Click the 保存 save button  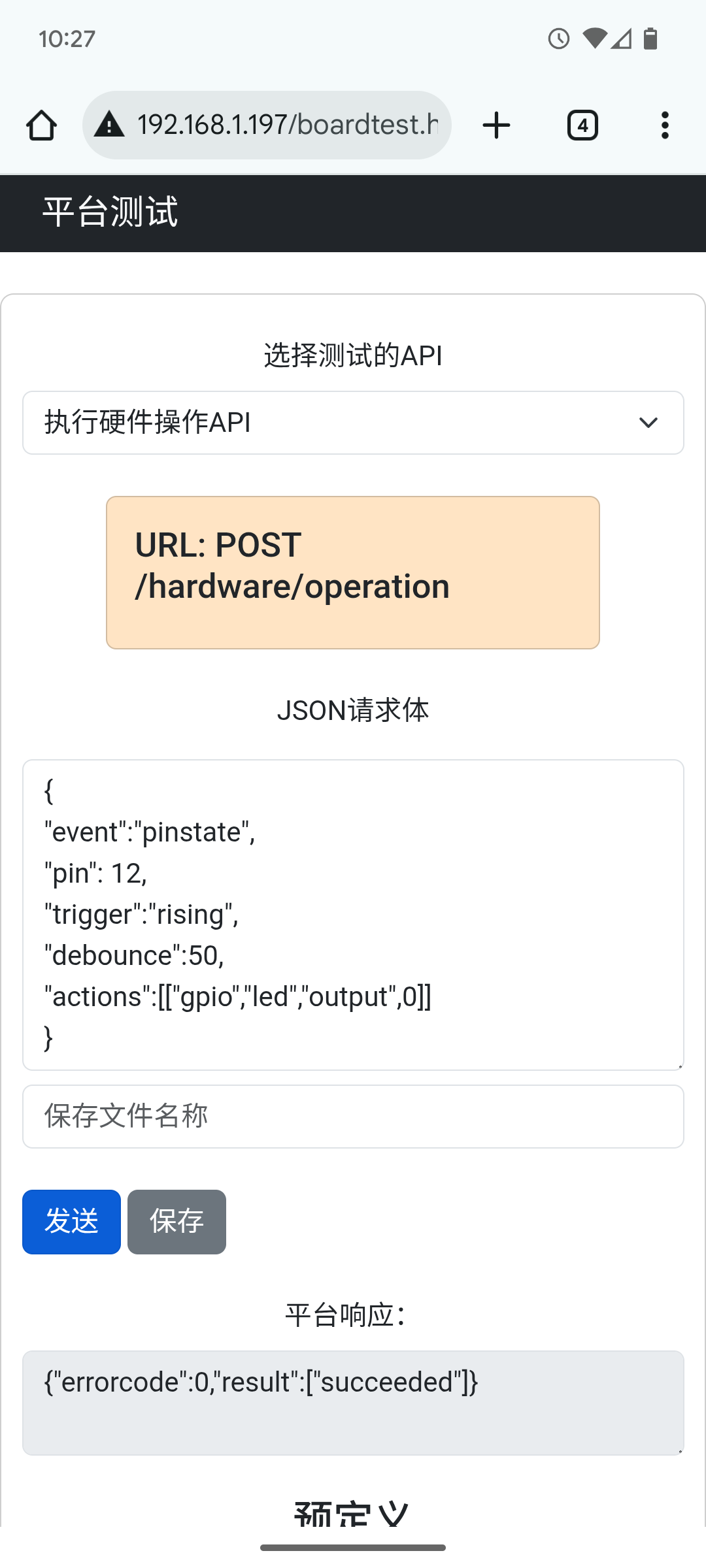[176, 1222]
